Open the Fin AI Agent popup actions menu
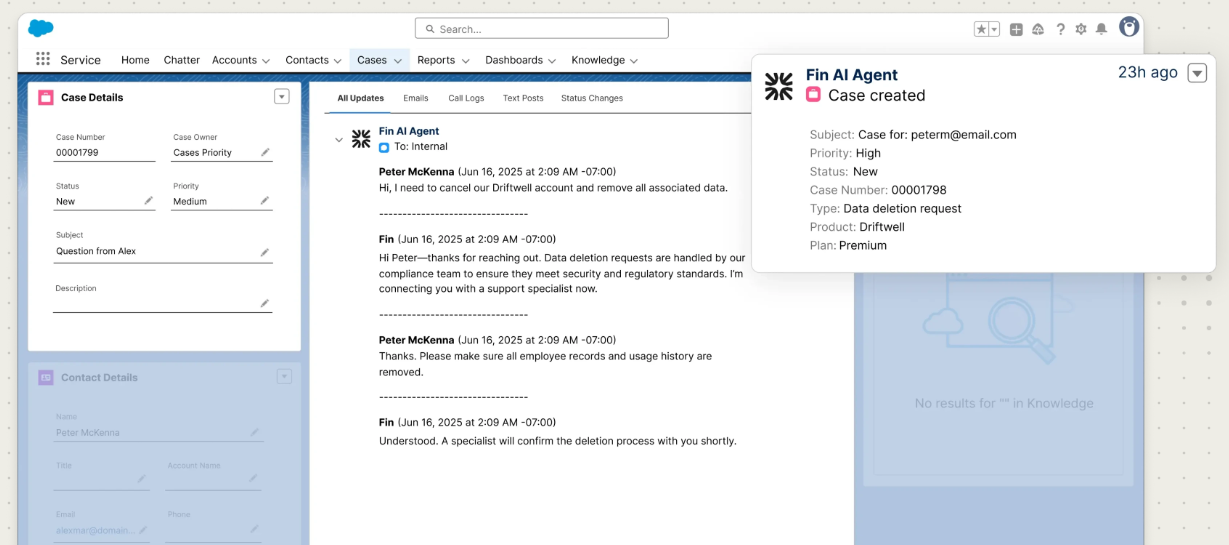 point(1197,73)
